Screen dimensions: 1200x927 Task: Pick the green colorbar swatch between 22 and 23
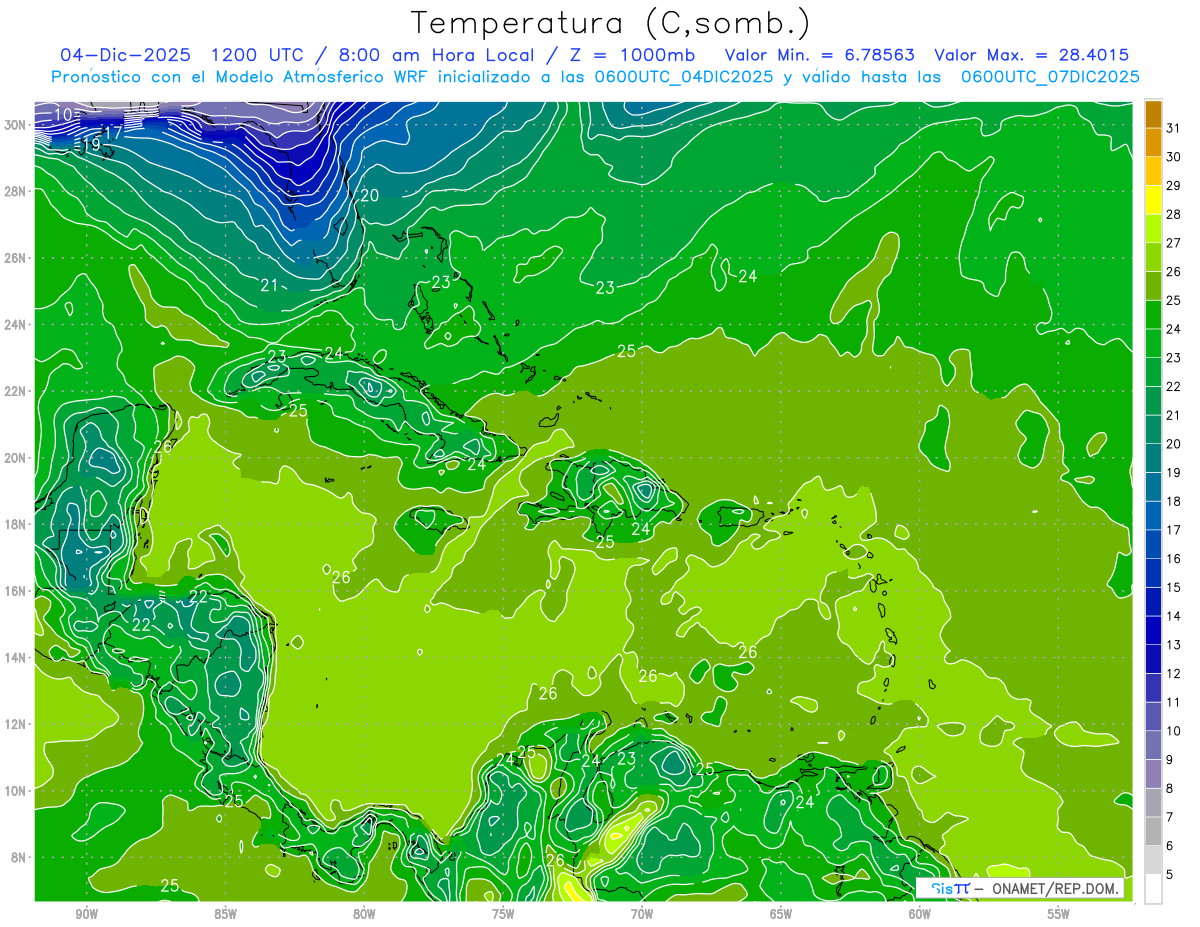tap(1153, 372)
